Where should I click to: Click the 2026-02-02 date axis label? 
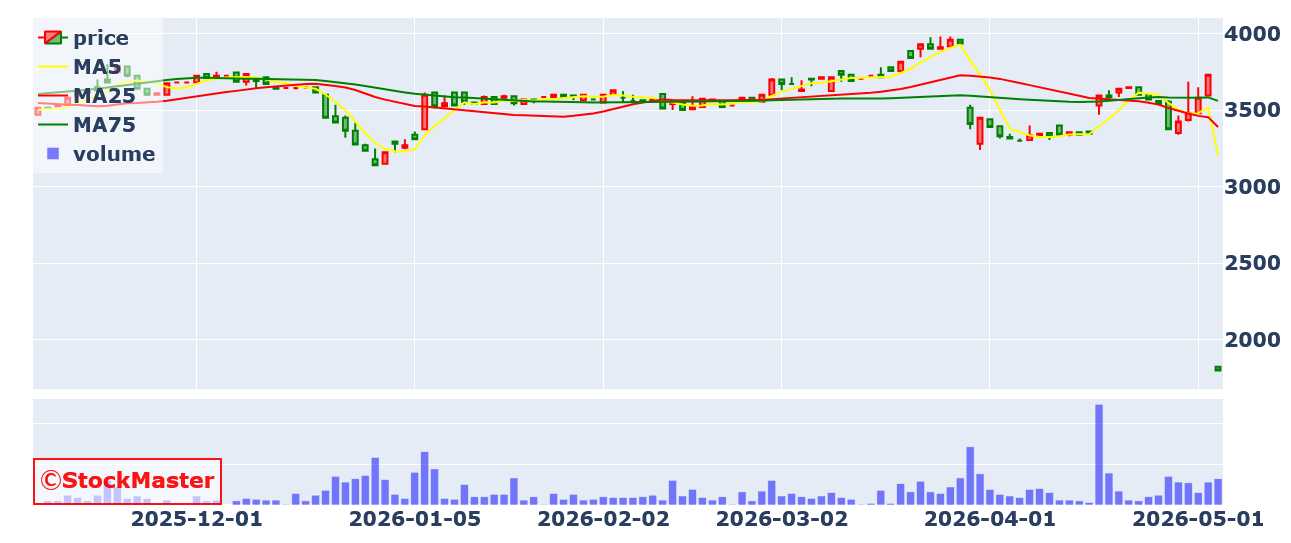[603, 519]
